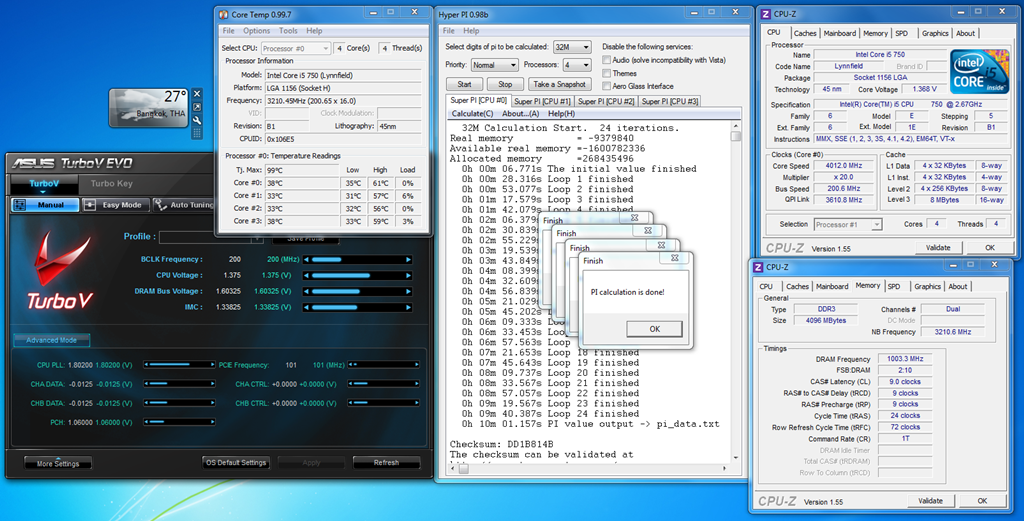Click the Take a Snapshot button
This screenshot has width=1024, height=521.
[559, 84]
